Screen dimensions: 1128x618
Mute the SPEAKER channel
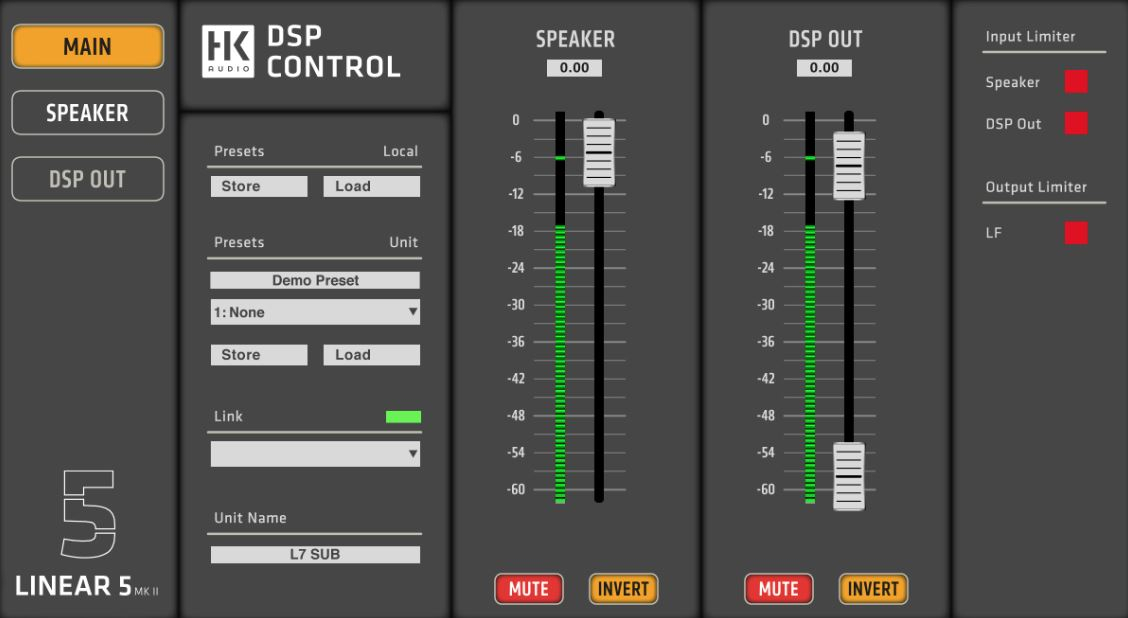coord(529,589)
